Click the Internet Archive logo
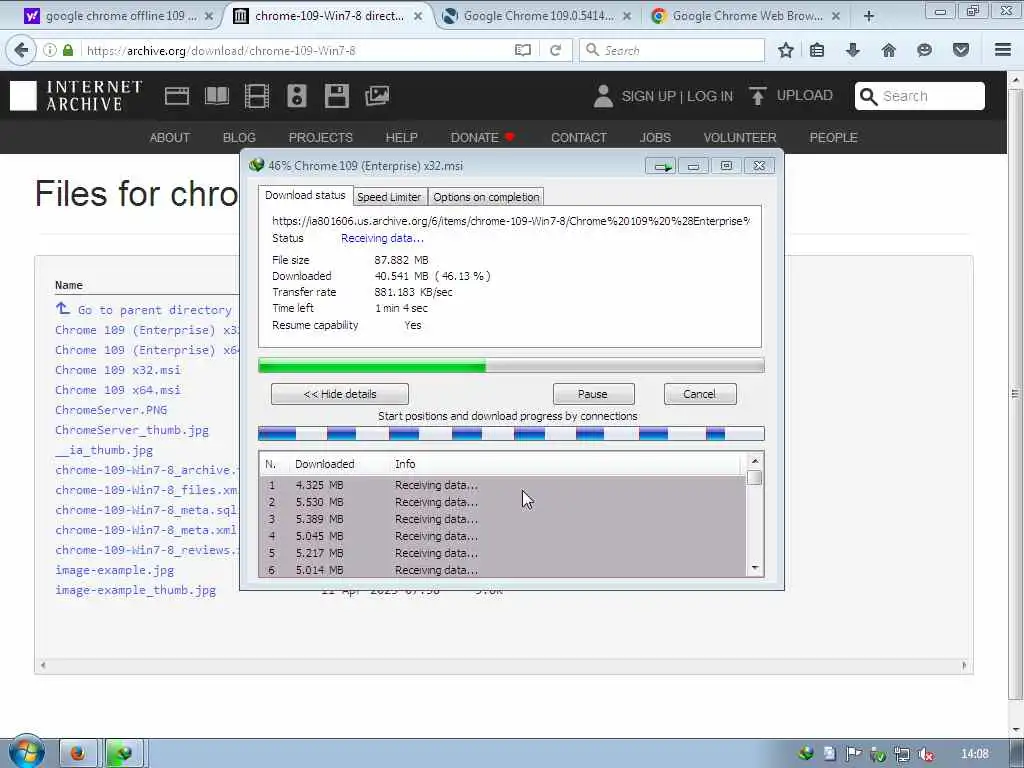The width and height of the screenshot is (1024, 768). [x=76, y=96]
